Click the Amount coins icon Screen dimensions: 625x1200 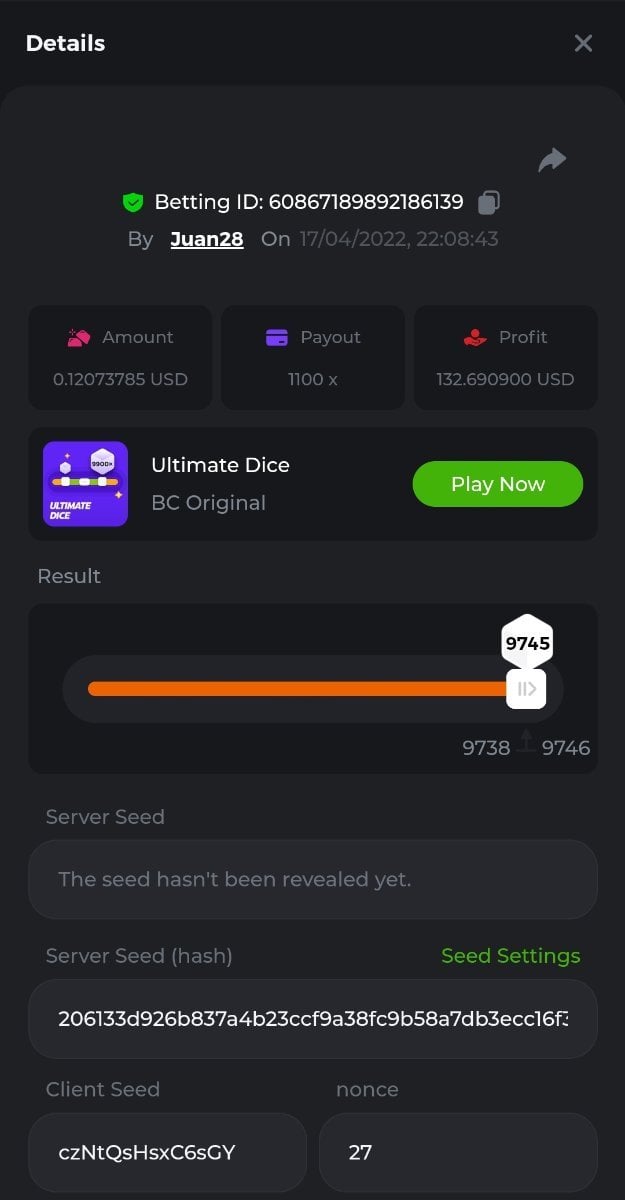[79, 338]
